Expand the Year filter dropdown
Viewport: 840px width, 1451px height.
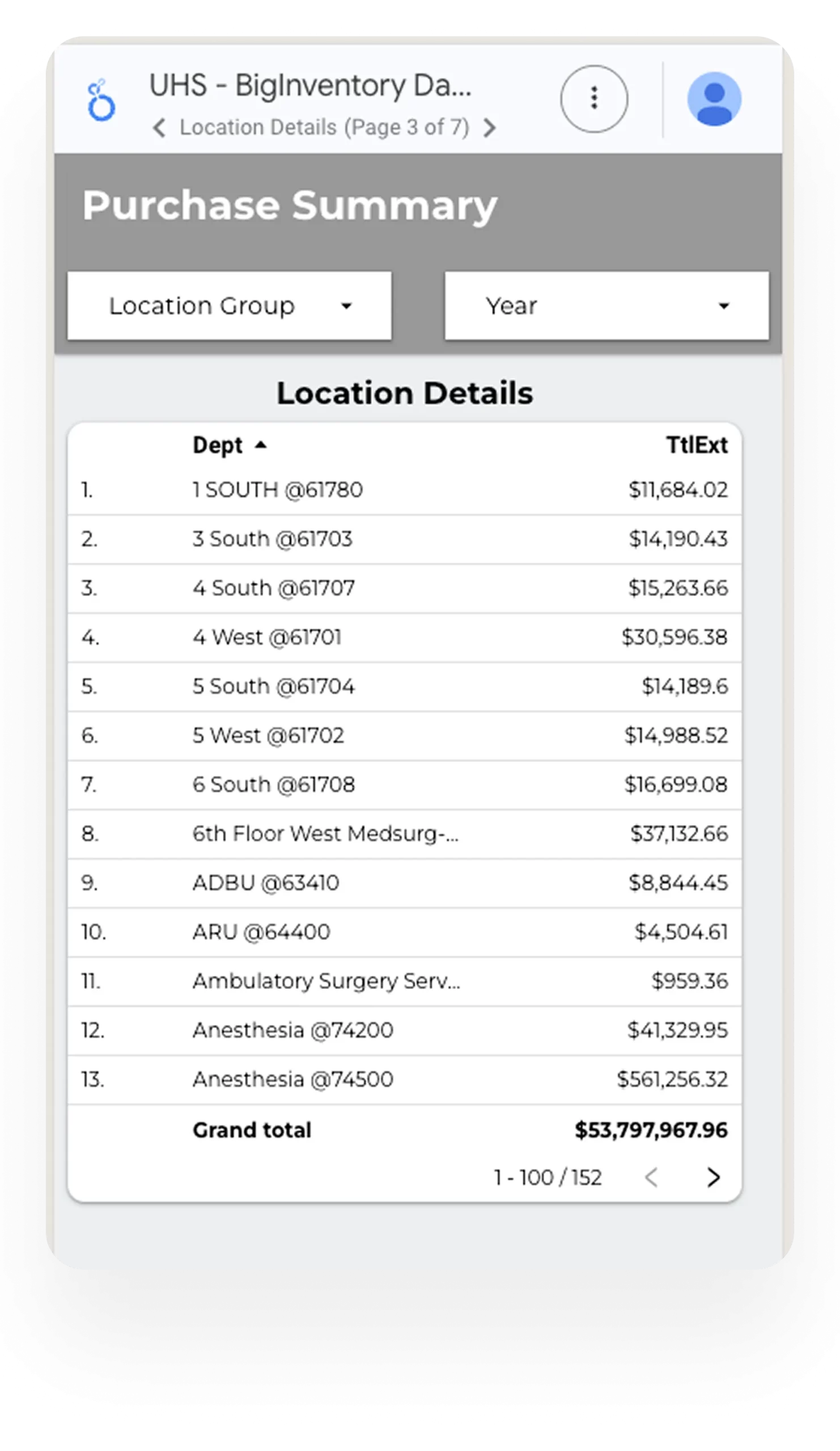607,306
